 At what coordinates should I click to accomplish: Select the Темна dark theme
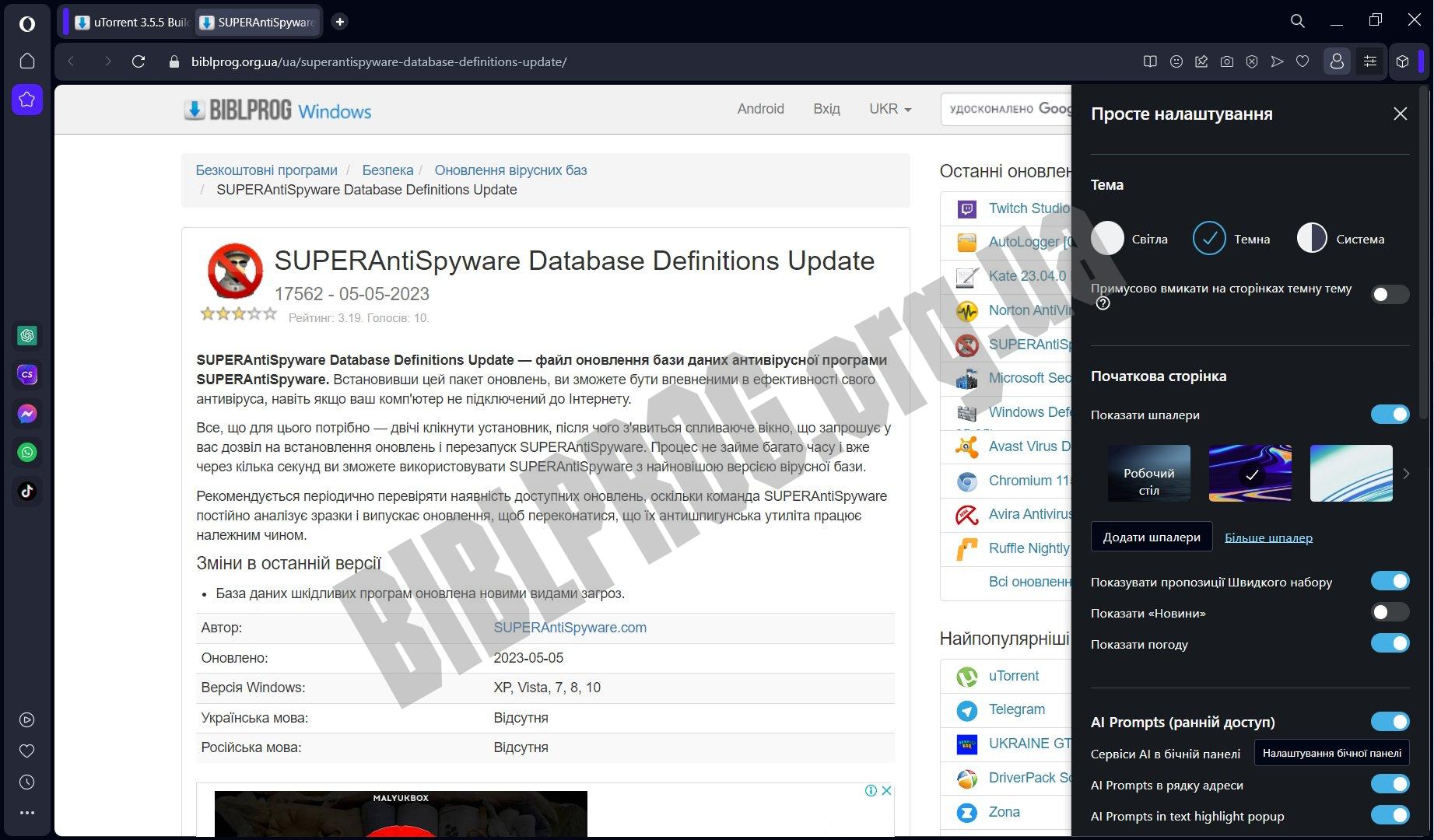click(x=1232, y=239)
